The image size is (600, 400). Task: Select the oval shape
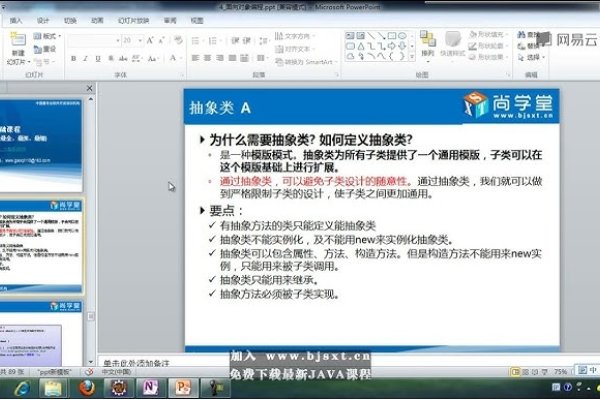click(402, 36)
